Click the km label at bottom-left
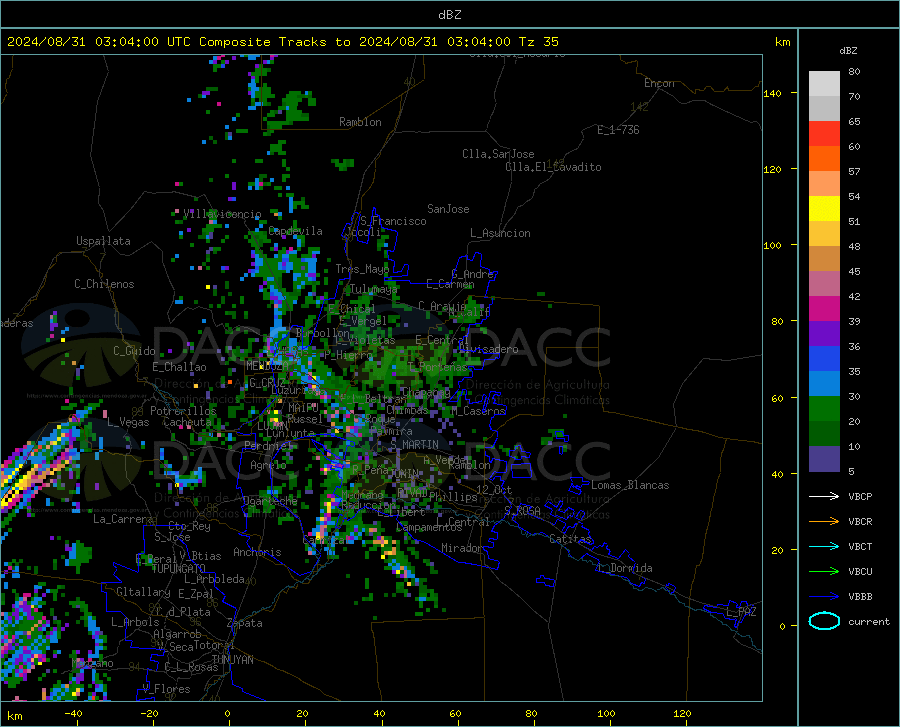 point(14,716)
